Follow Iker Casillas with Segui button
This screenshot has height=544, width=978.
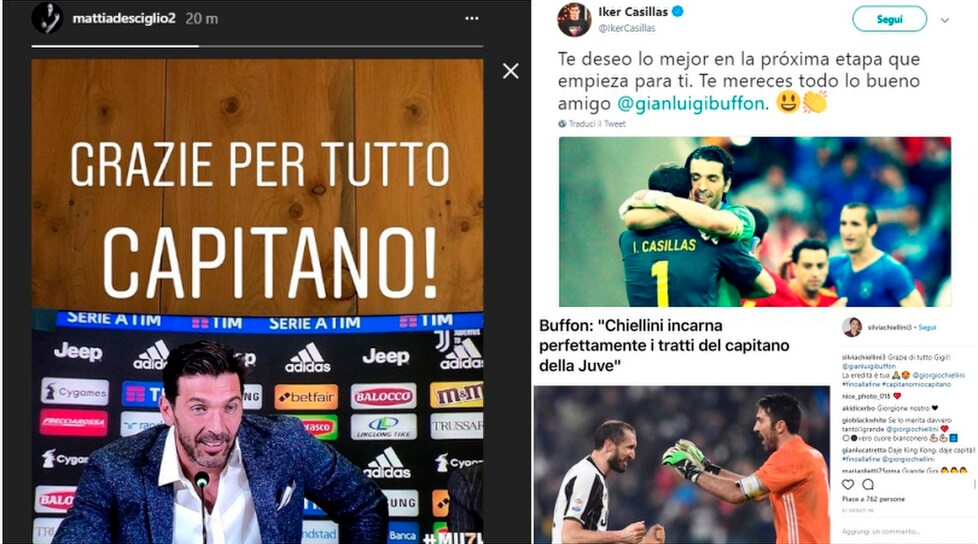(889, 19)
